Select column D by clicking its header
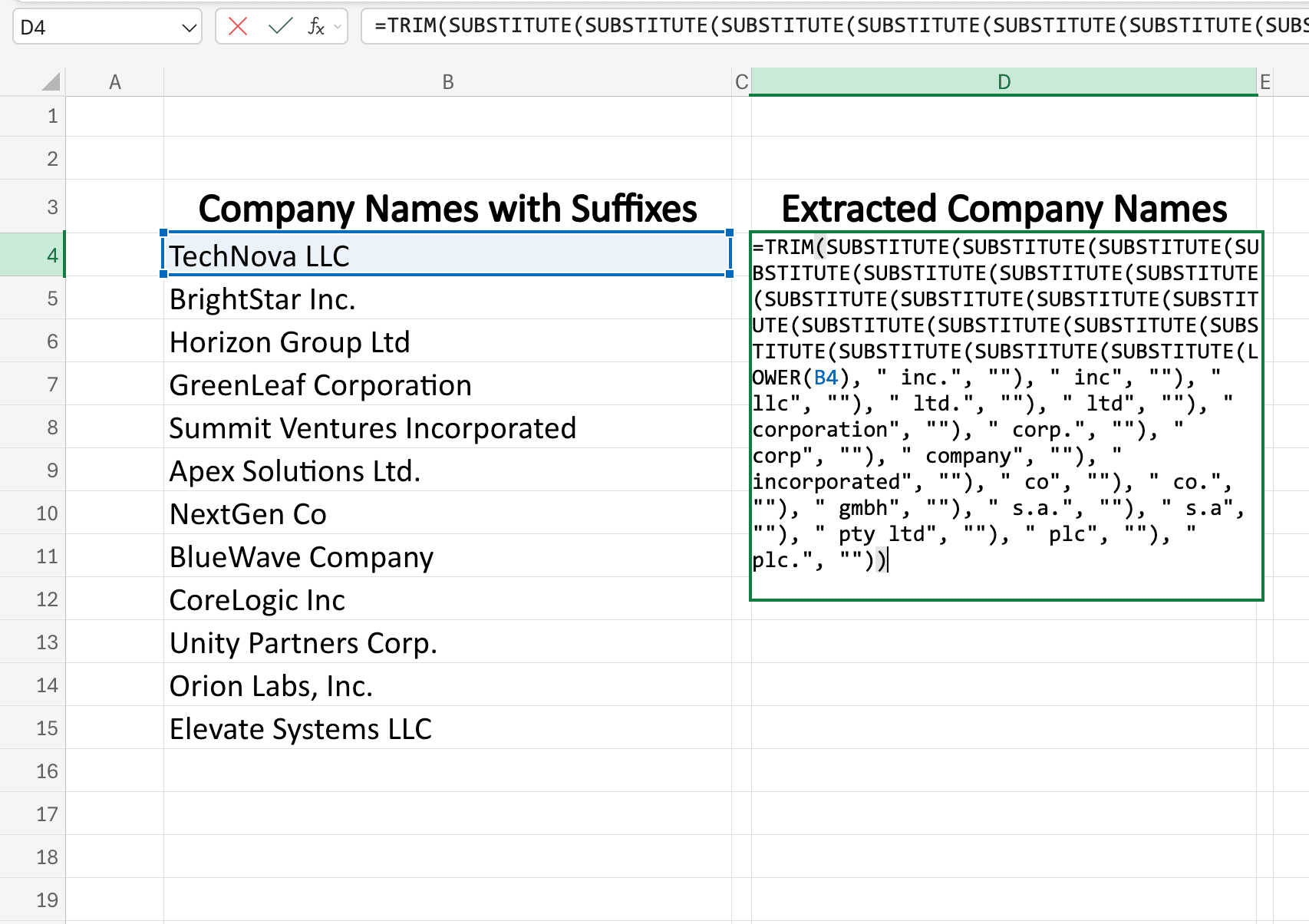The width and height of the screenshot is (1309, 924). [1004, 80]
